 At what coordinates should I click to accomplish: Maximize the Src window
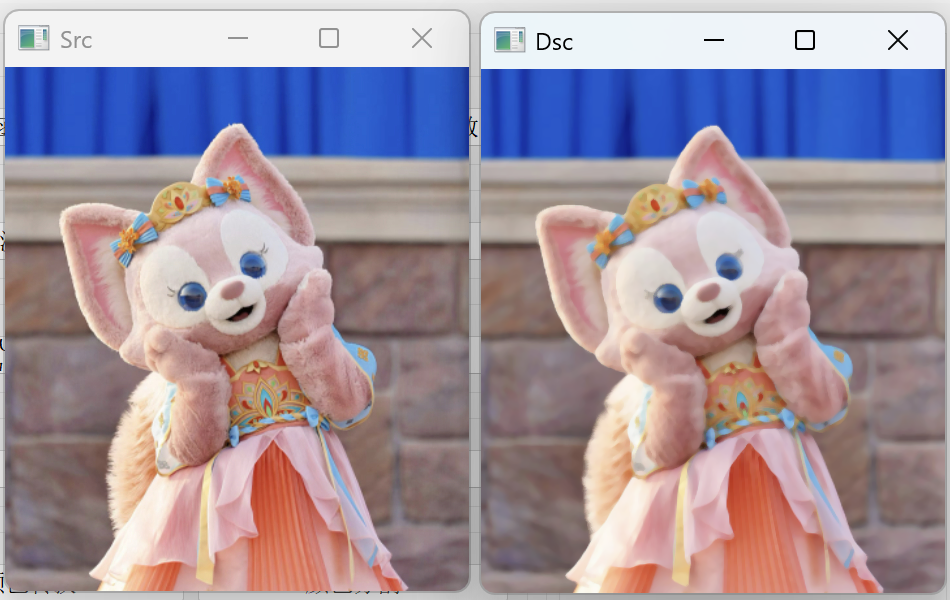pos(329,38)
